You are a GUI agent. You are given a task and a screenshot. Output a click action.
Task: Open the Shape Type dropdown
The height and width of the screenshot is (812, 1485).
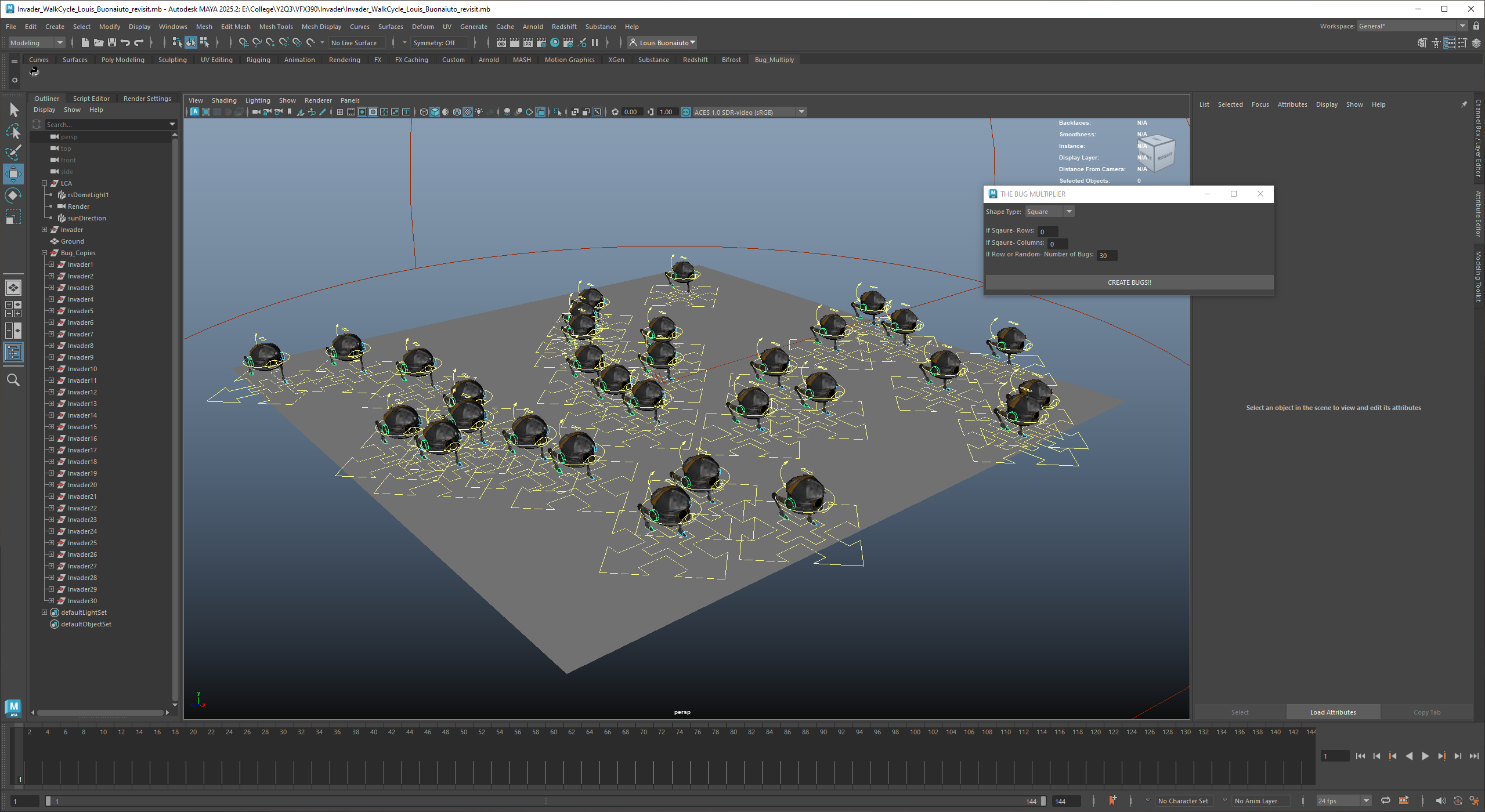point(1049,212)
